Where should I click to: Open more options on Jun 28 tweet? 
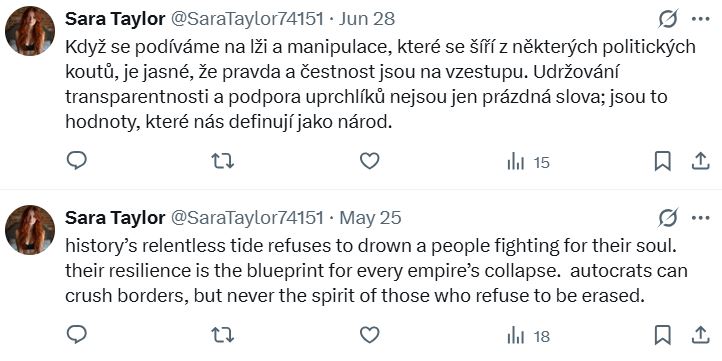(701, 19)
